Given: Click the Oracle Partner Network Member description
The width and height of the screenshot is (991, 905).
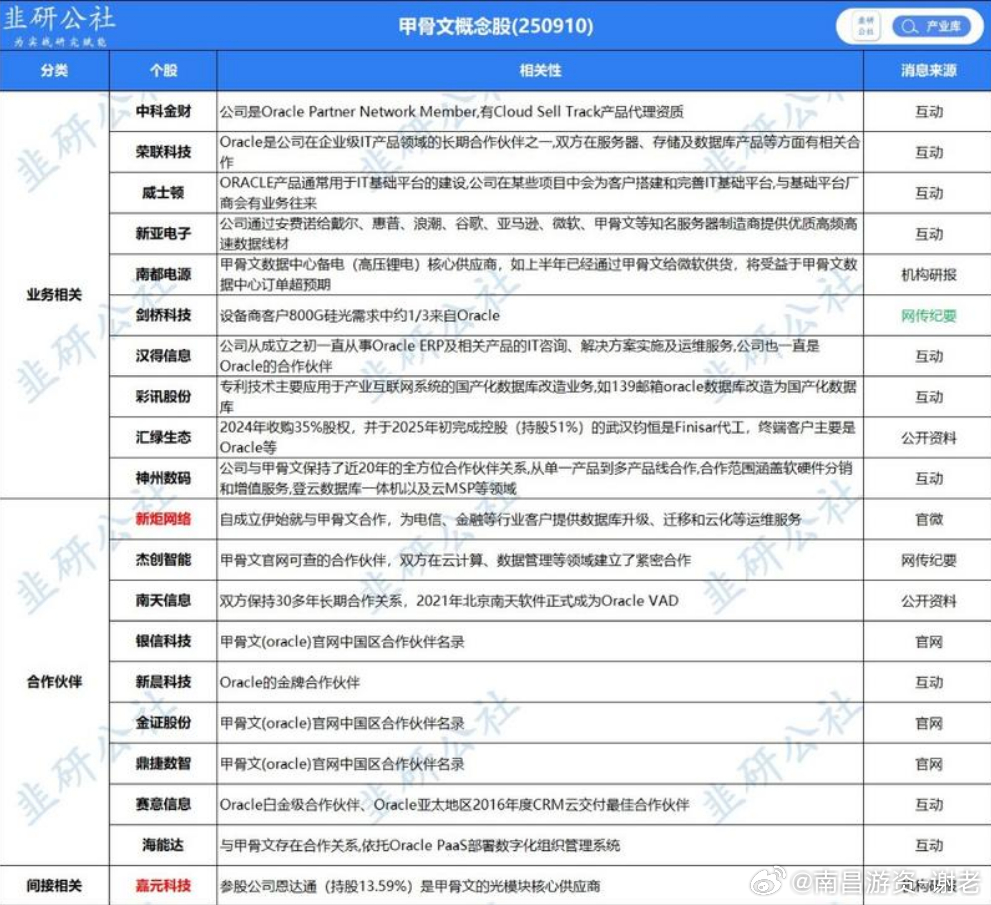Looking at the screenshot, I should (451, 112).
